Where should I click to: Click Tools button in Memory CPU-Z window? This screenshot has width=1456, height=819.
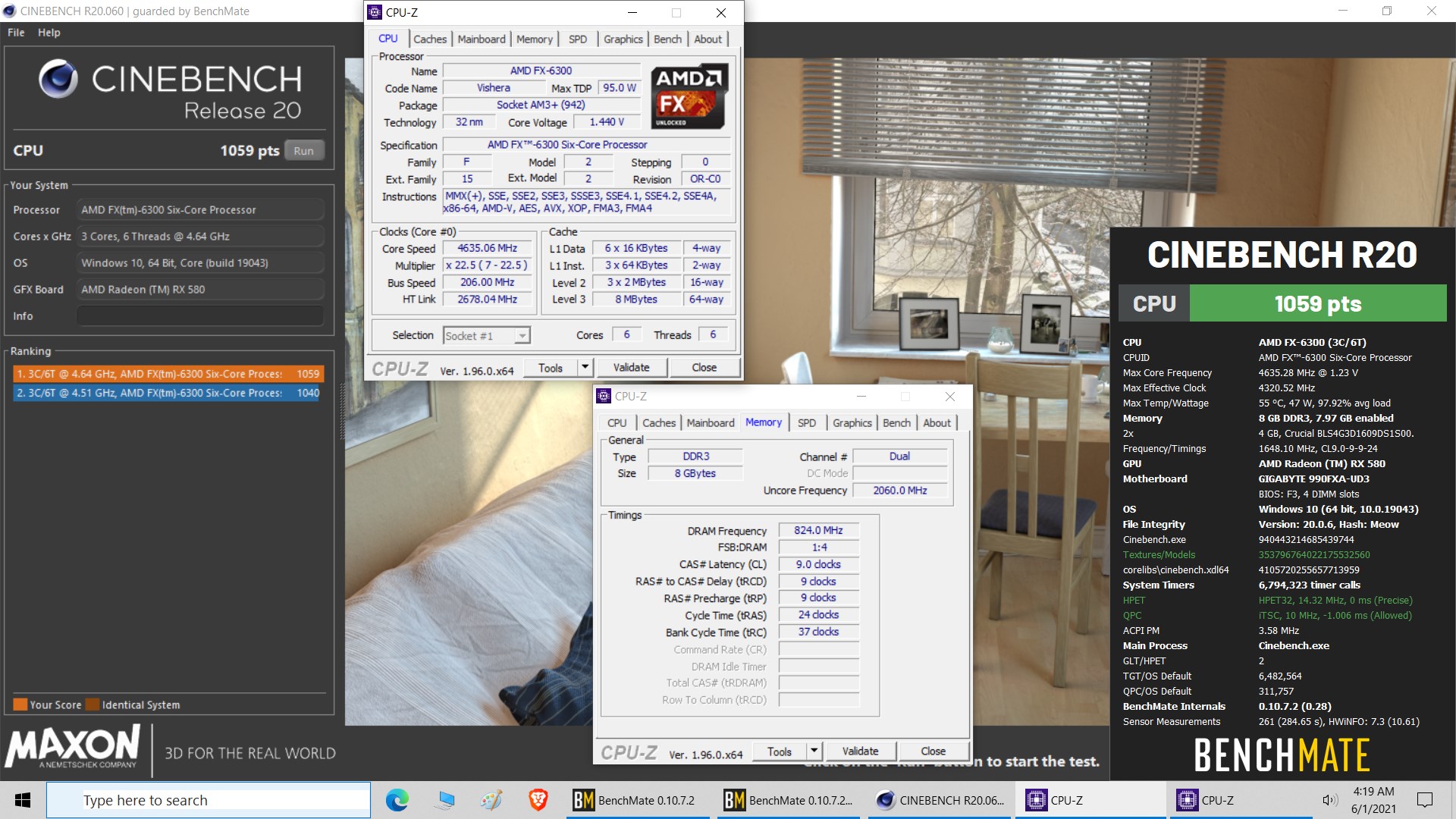pyautogui.click(x=780, y=752)
